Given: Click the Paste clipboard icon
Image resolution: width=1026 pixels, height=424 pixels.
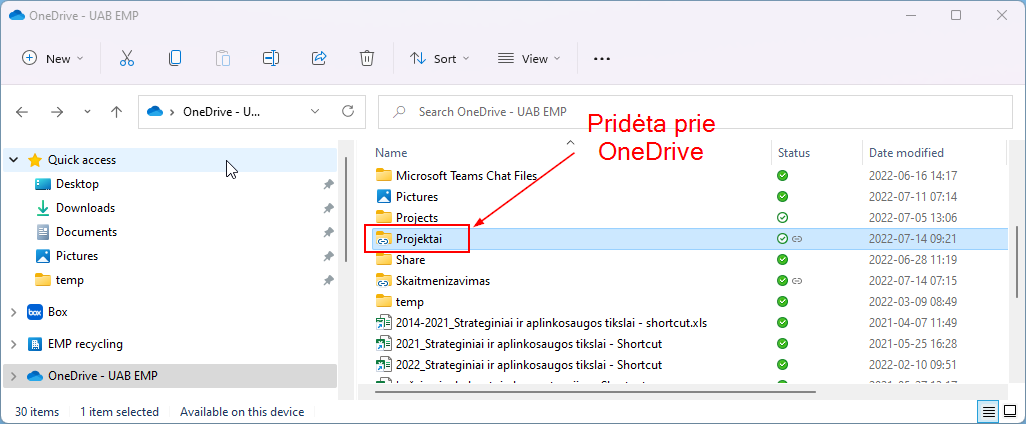Looking at the screenshot, I should tap(223, 59).
